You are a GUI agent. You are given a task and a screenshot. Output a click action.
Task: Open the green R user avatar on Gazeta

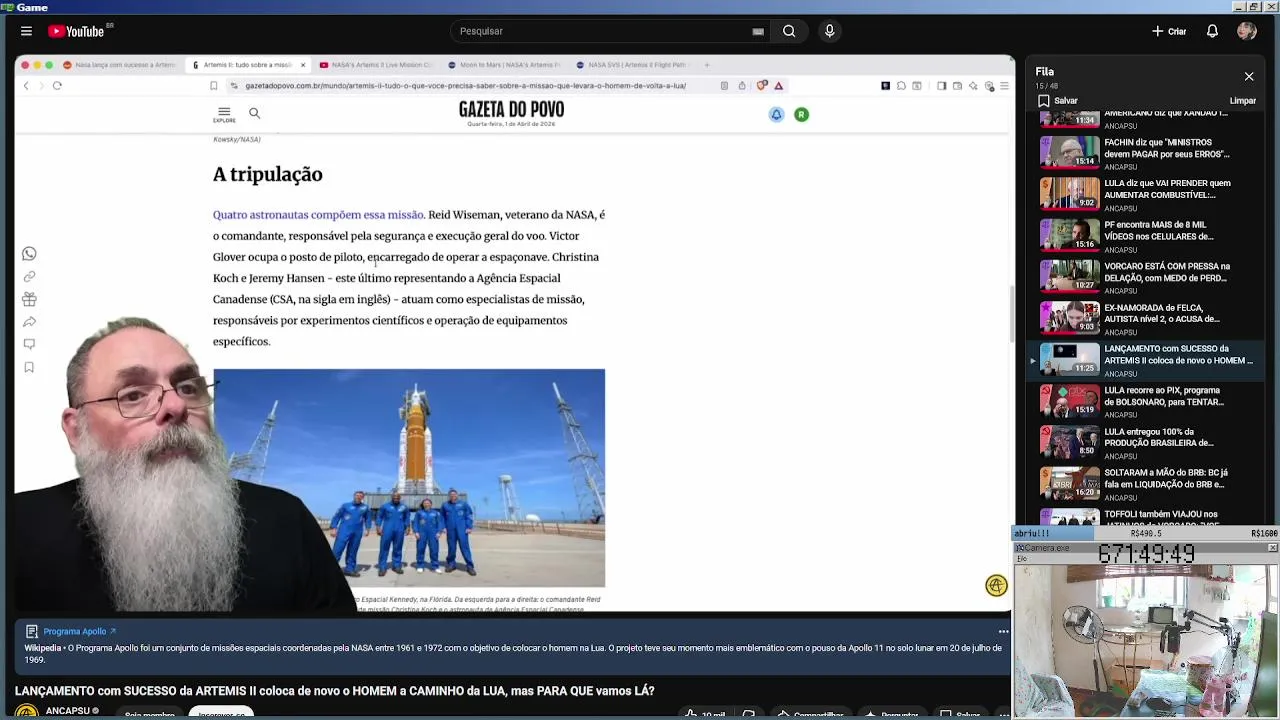(x=801, y=115)
